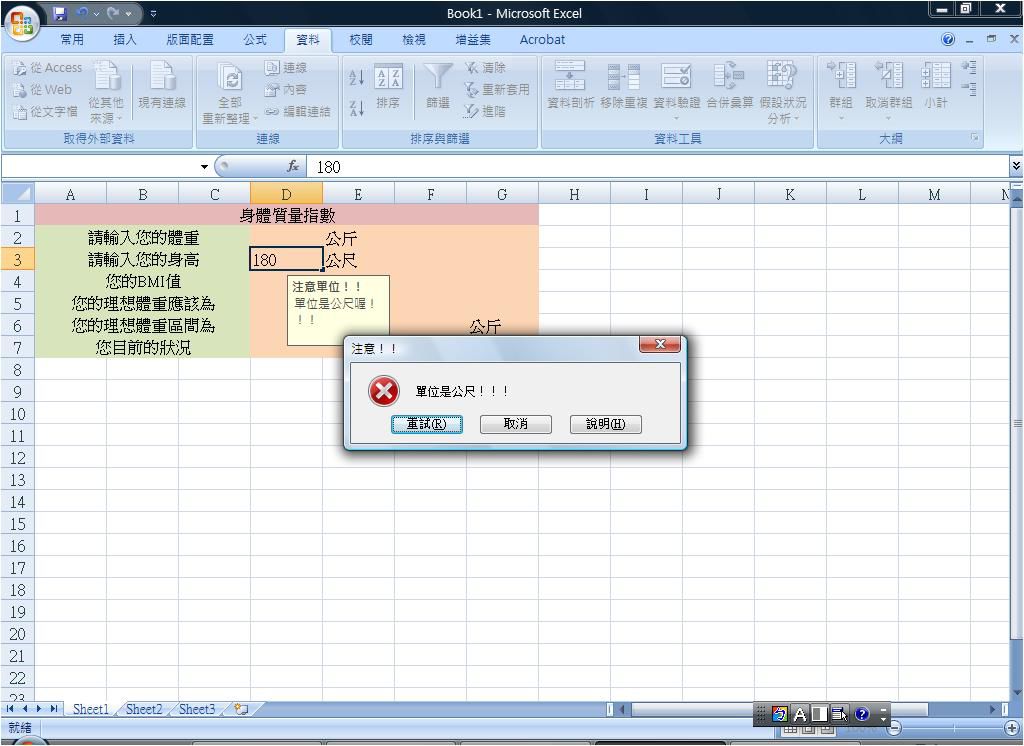Click 合併彙算 consolidate
Viewport: 1024px width, 746px height.
click(729, 84)
